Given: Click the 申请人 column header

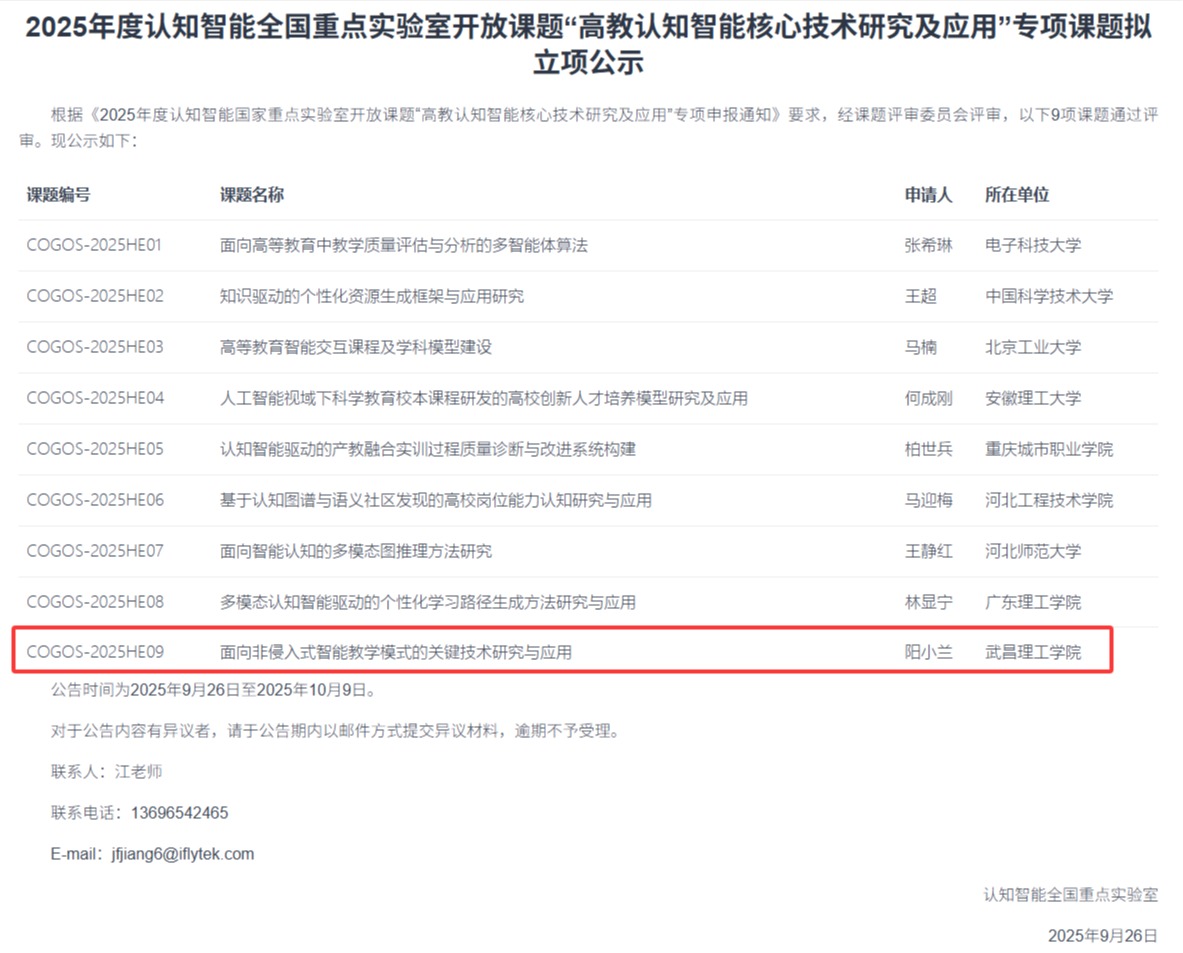Looking at the screenshot, I should tap(929, 195).
